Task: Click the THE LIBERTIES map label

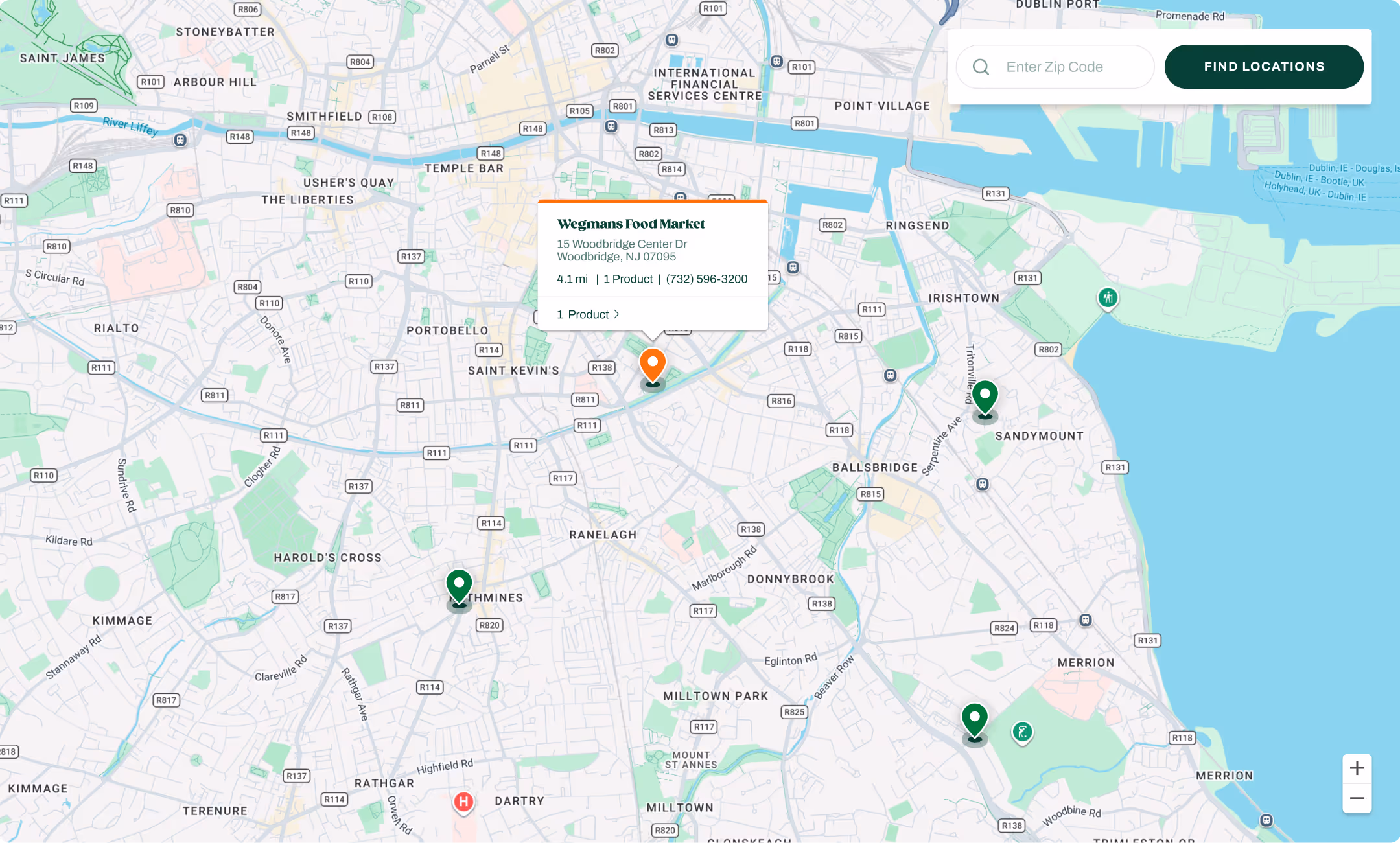Action: (308, 200)
